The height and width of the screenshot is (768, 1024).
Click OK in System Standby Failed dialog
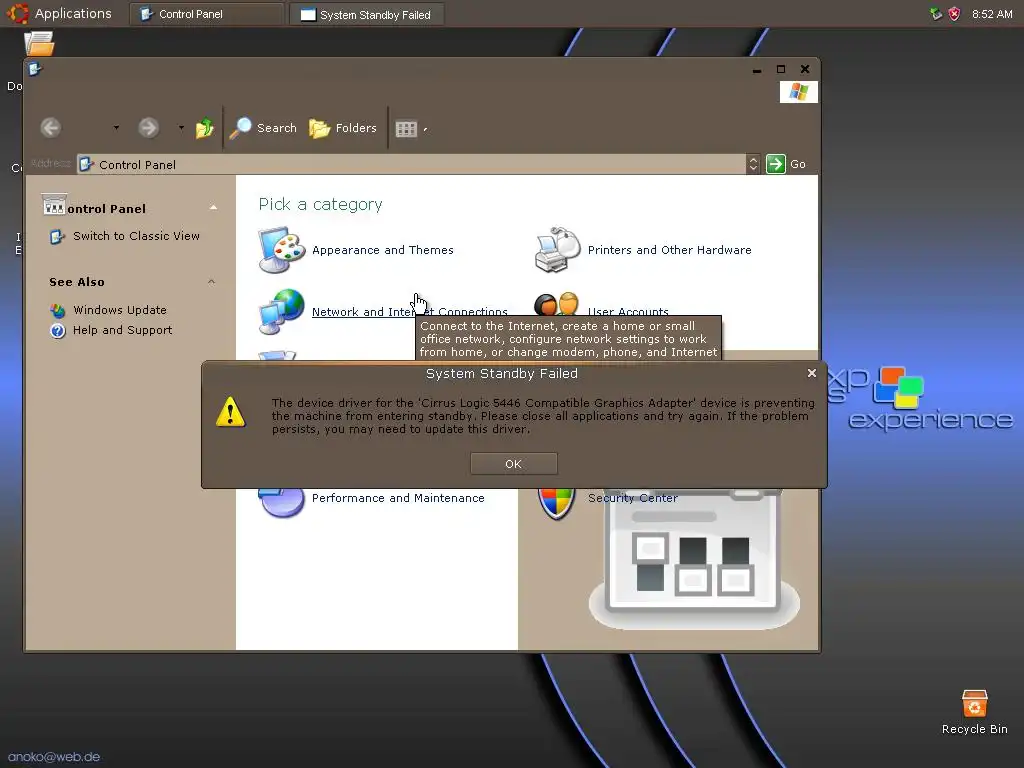click(513, 464)
